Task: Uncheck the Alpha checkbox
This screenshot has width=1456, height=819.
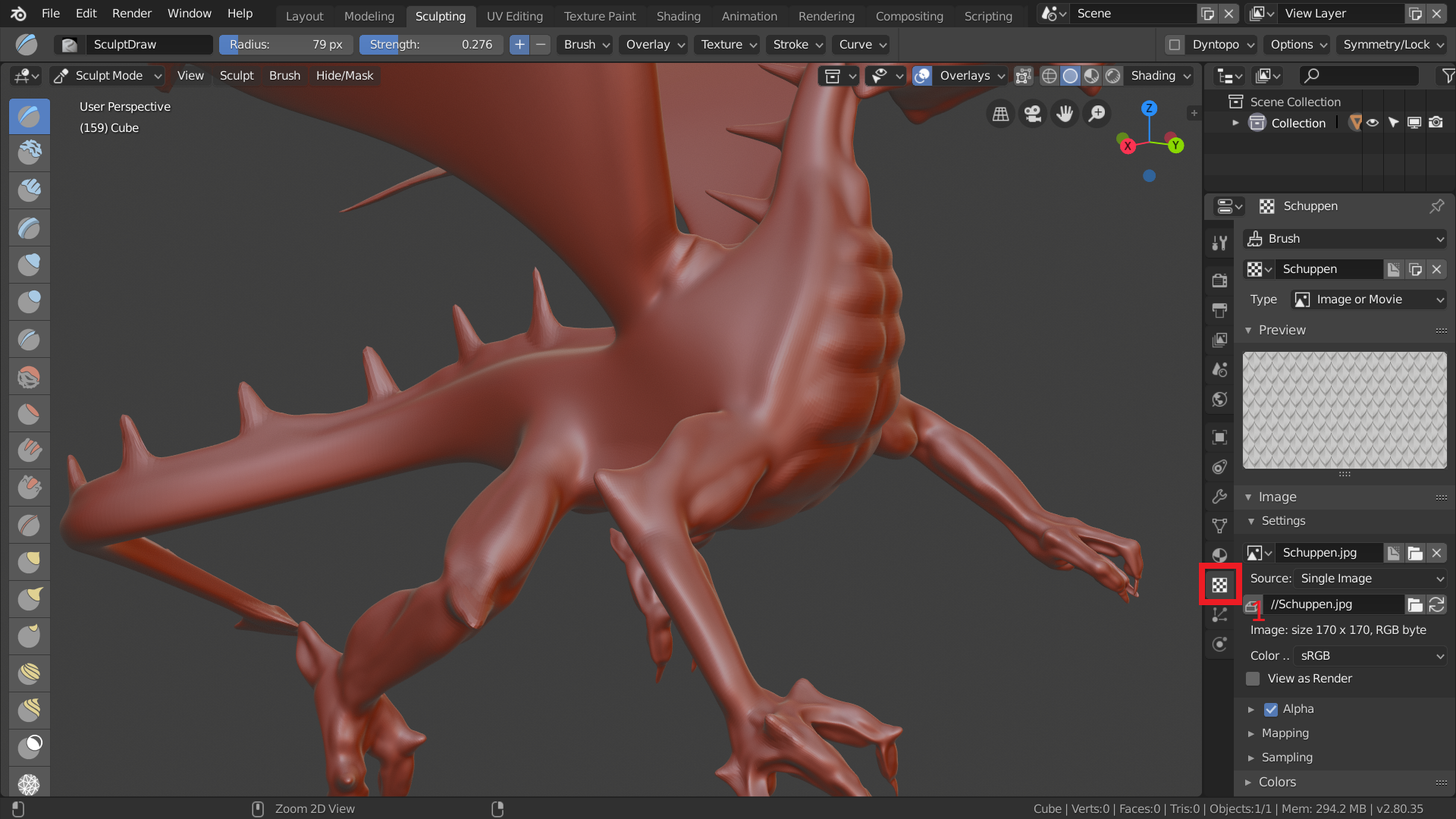Action: pyautogui.click(x=1271, y=709)
